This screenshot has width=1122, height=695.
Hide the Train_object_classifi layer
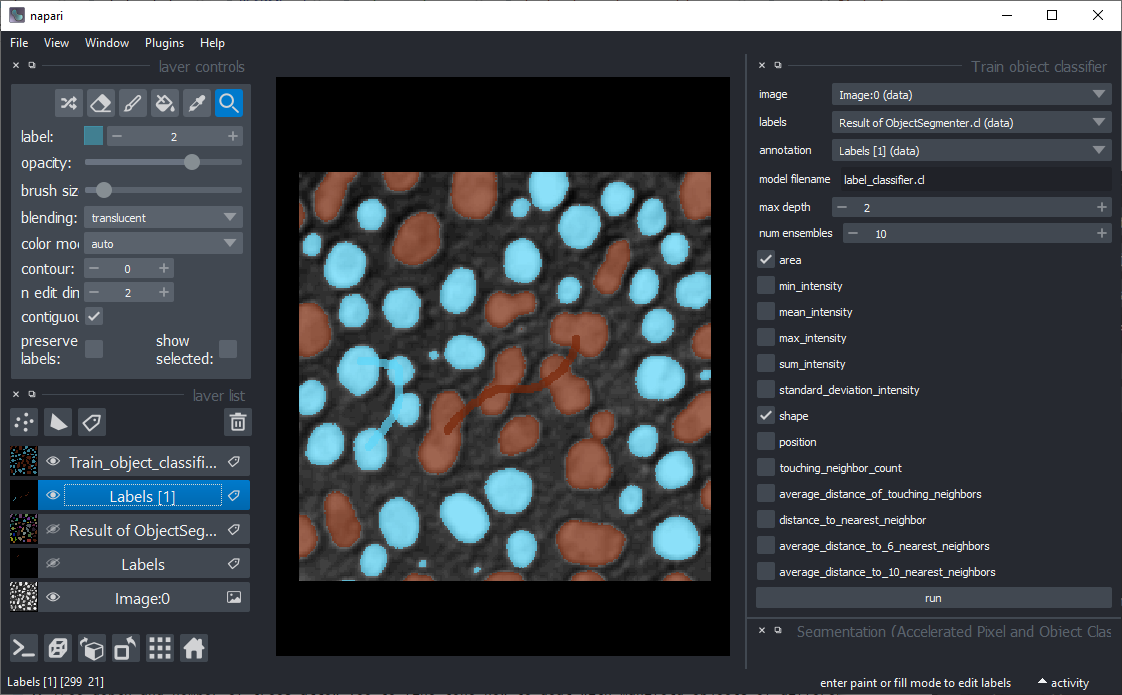[52, 461]
